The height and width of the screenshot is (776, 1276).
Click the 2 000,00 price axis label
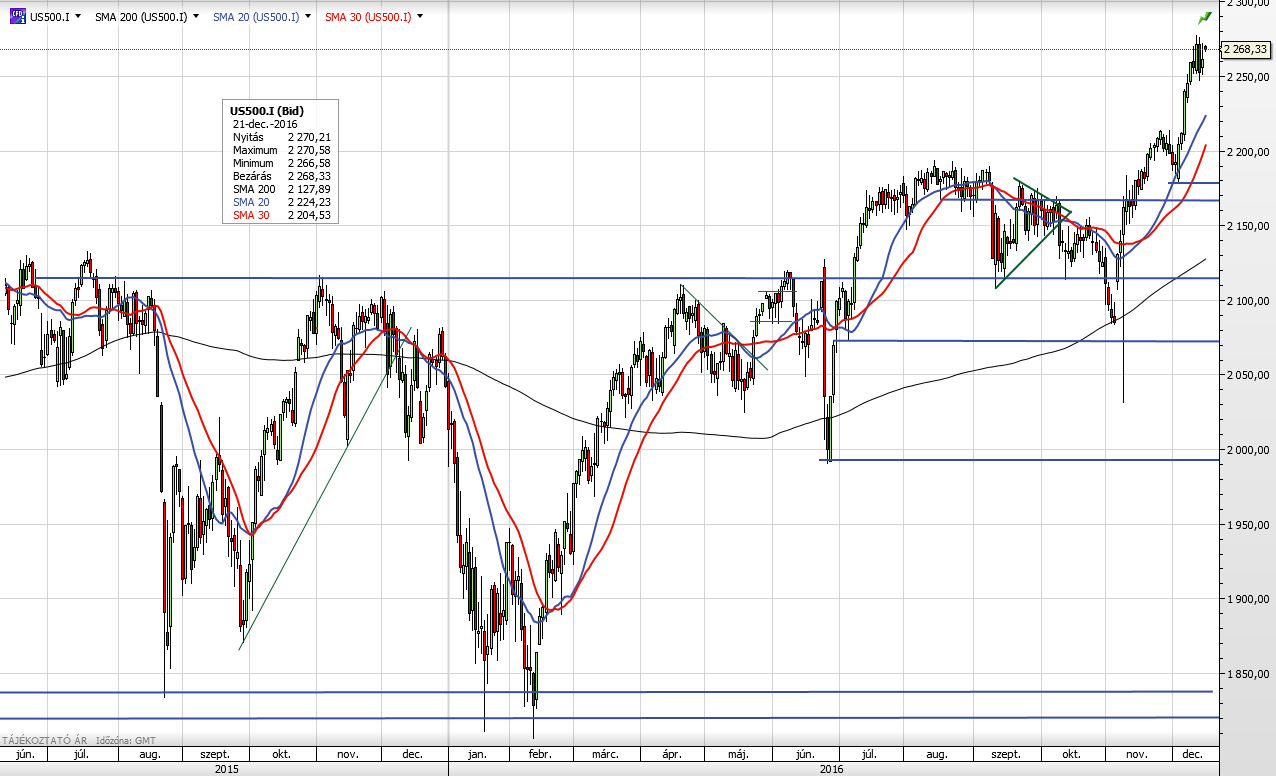click(x=1248, y=450)
